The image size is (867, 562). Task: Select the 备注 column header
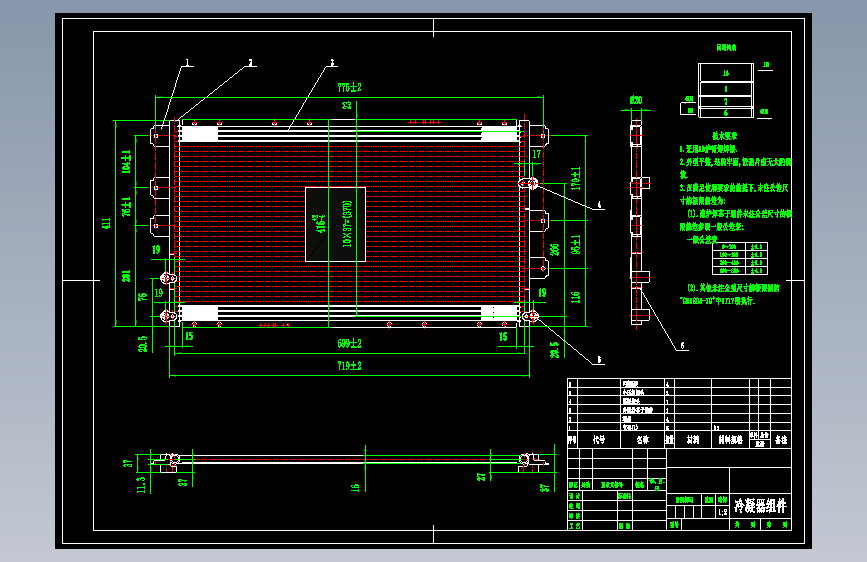(781, 440)
